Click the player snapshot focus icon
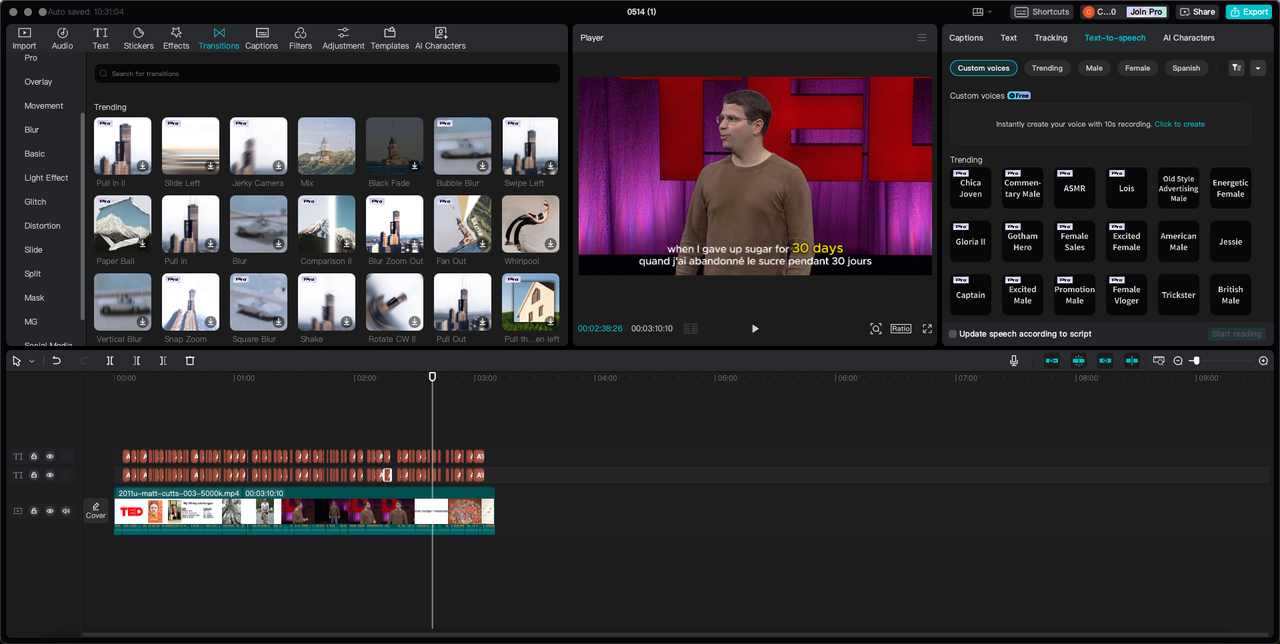 pos(876,328)
